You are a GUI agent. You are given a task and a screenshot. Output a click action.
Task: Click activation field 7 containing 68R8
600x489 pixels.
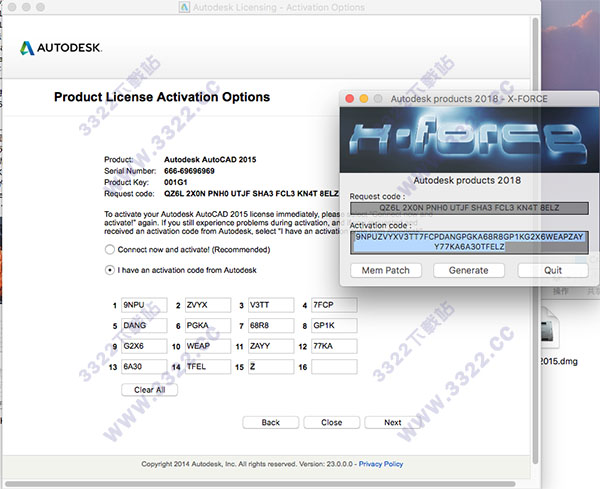click(x=271, y=326)
